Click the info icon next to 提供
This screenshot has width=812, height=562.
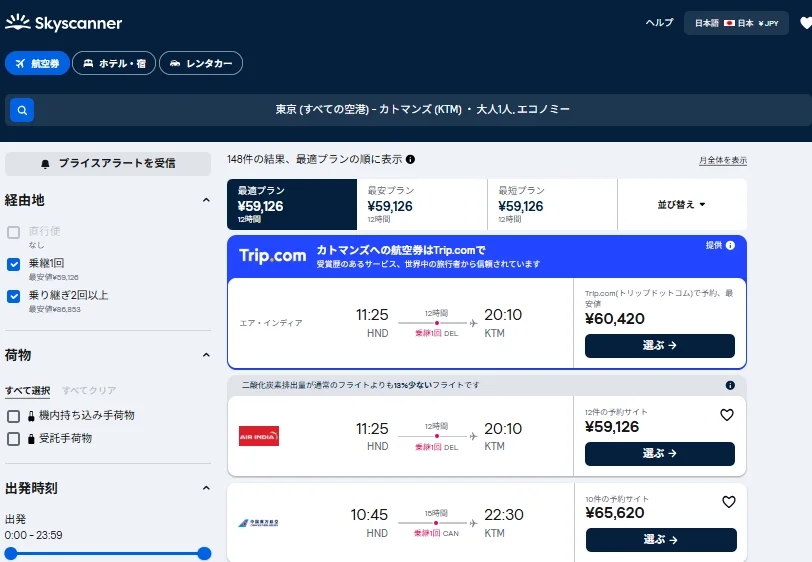tap(730, 246)
